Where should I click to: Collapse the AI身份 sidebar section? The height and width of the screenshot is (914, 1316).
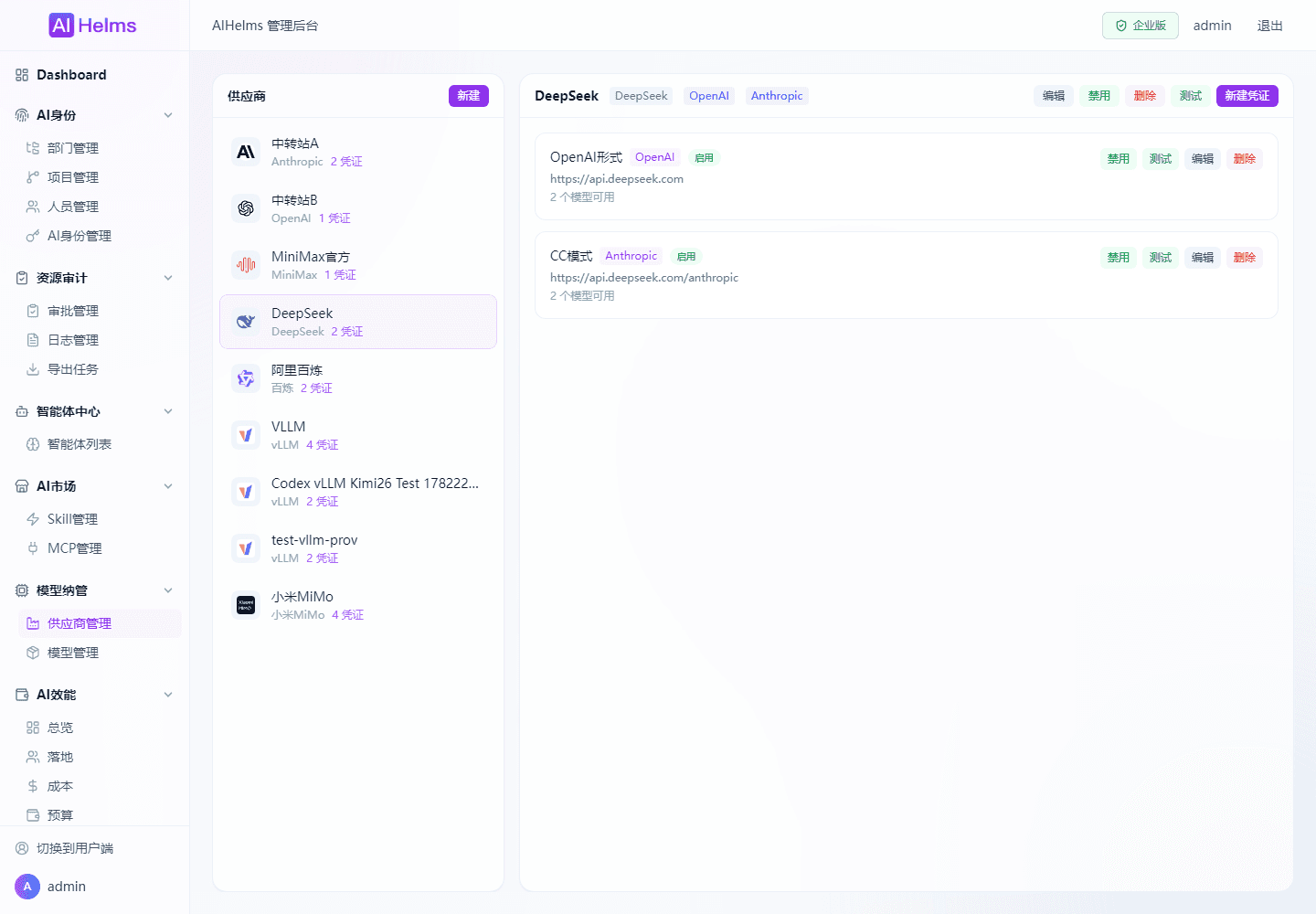168,115
